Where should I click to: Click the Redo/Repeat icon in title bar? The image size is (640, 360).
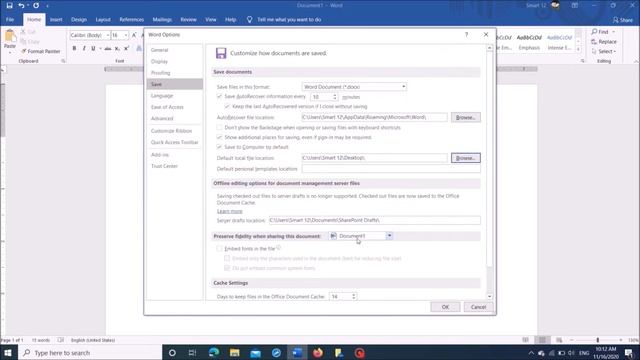36,5
